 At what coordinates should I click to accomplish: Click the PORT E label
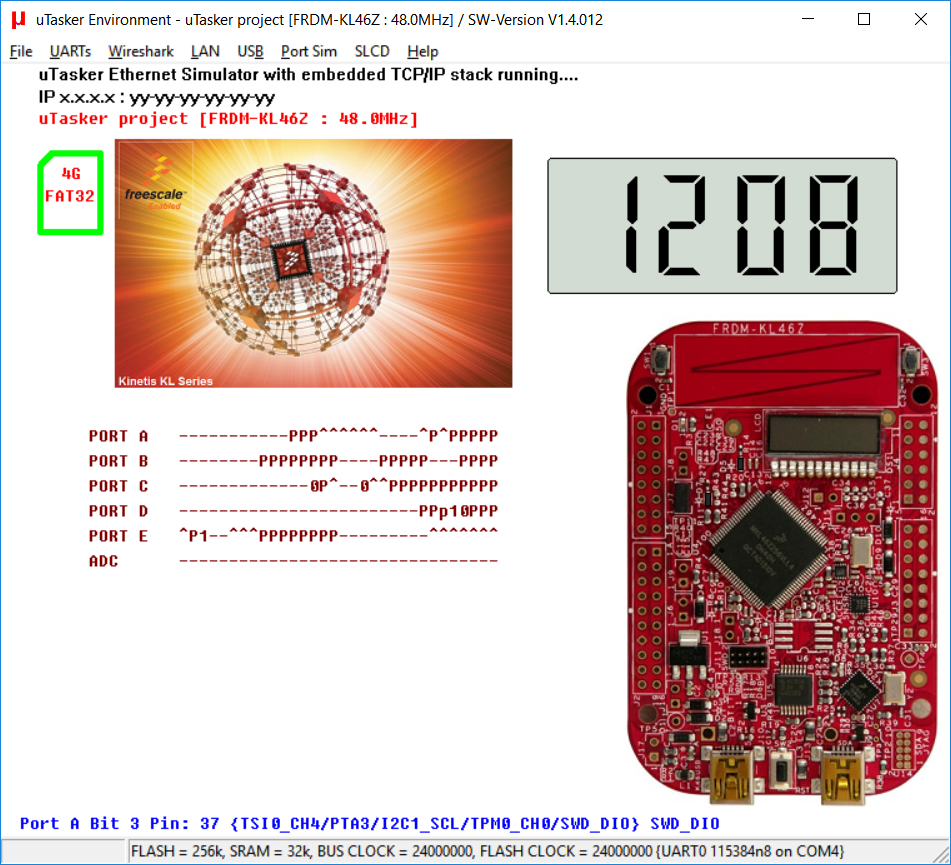click(118, 536)
